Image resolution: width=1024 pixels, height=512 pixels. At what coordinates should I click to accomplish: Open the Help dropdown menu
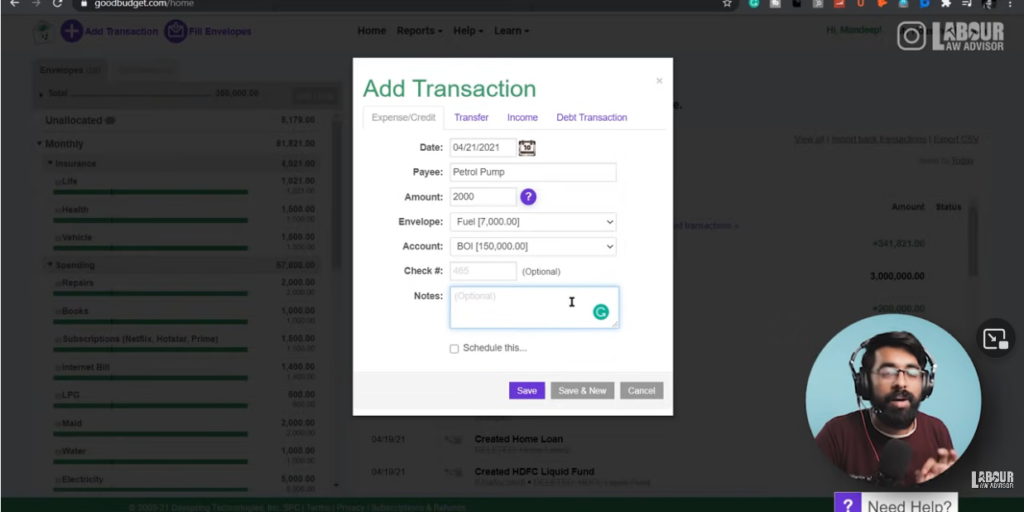click(468, 31)
